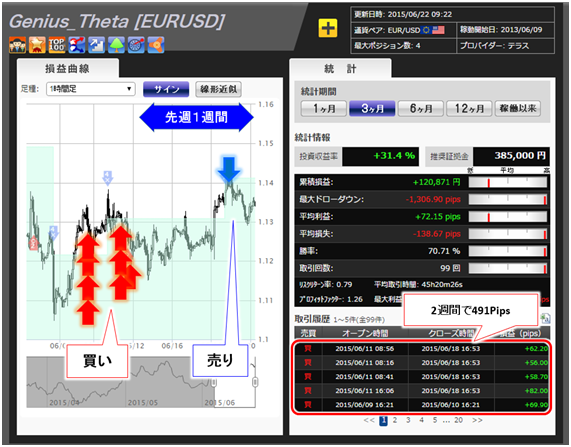Viewport: 571px width, 447px height.
Task: Click the >> next pages link
Action: [477, 420]
